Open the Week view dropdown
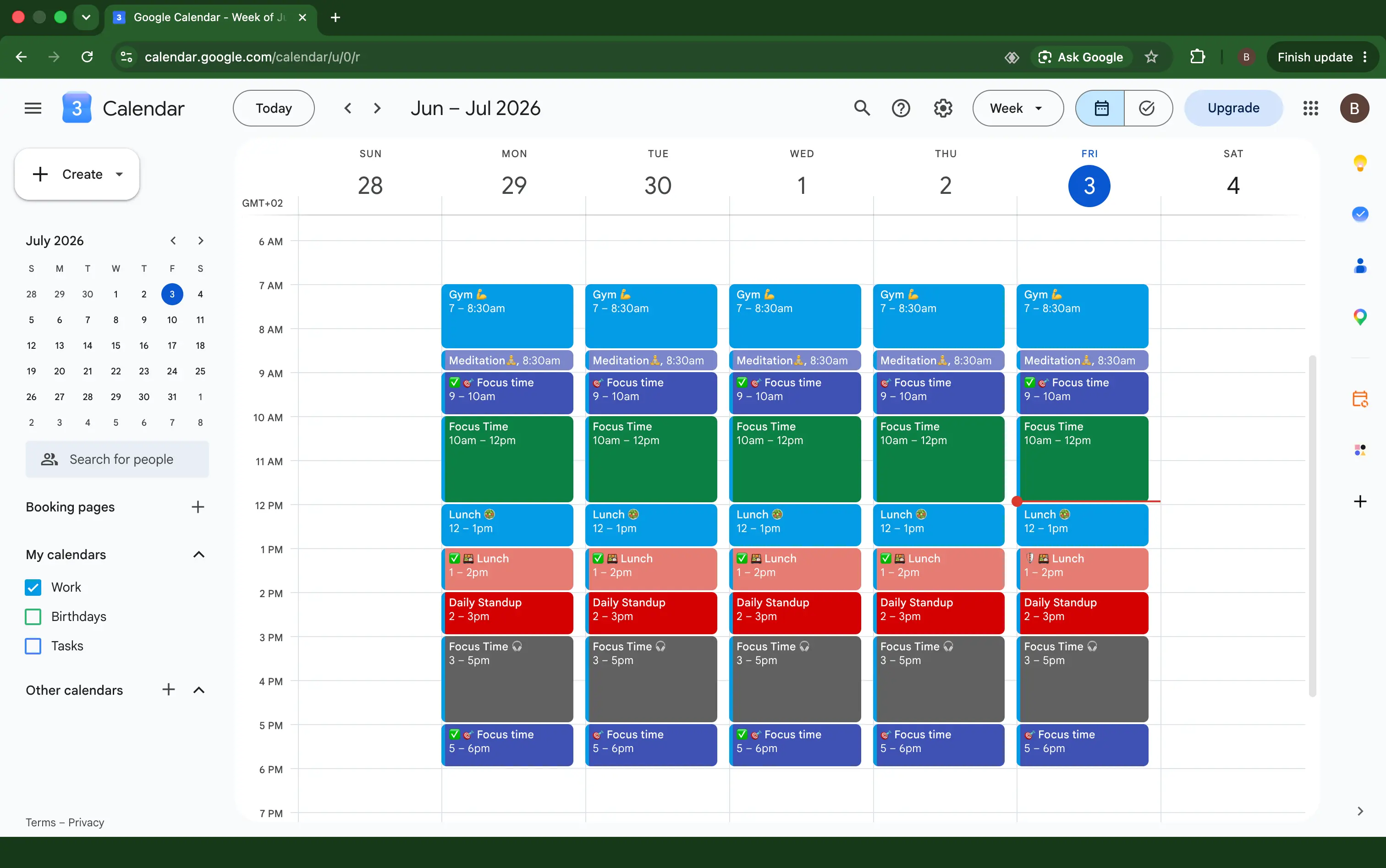This screenshot has width=1386, height=868. tap(1017, 108)
